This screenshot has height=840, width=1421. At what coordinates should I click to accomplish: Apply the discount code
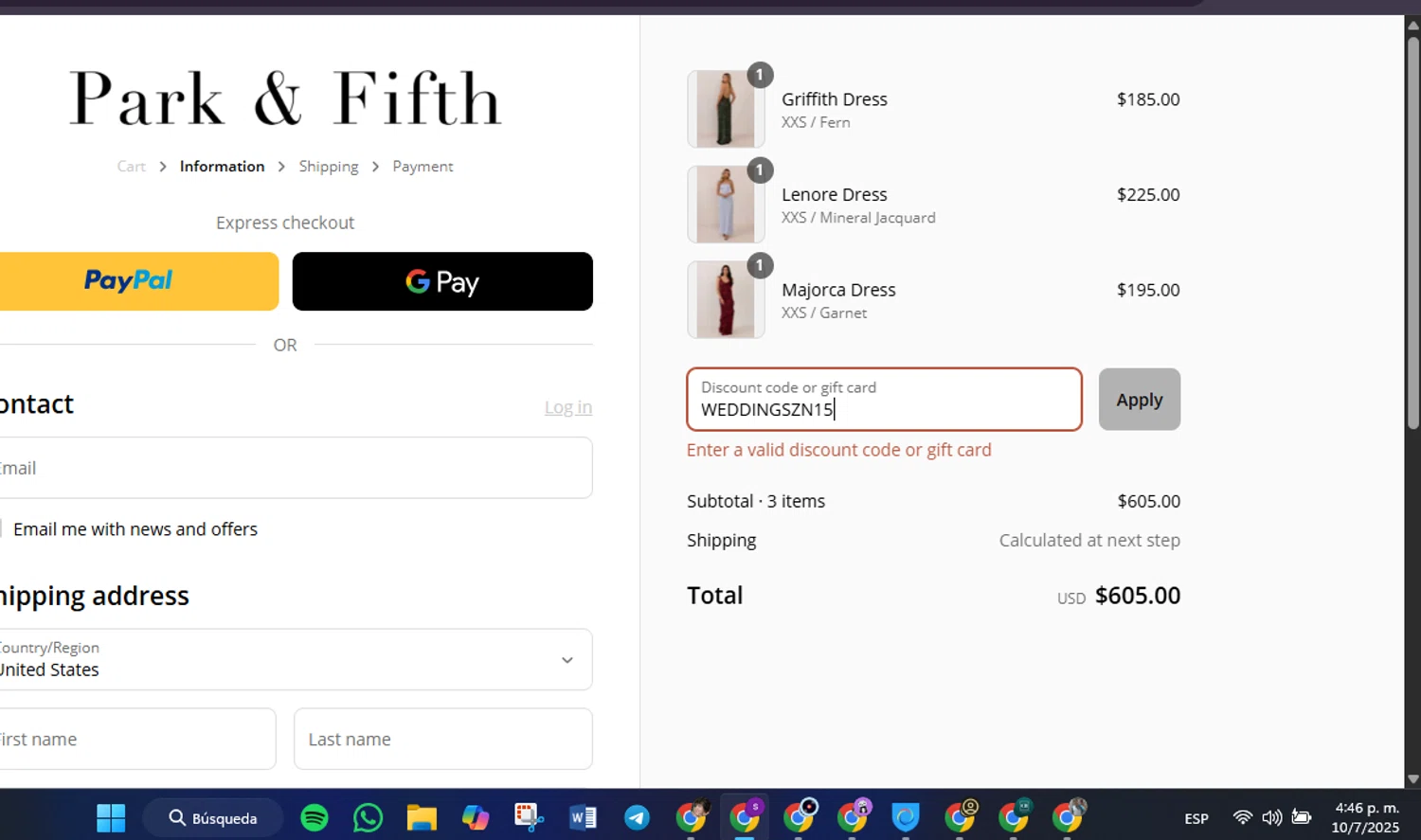click(x=1140, y=400)
